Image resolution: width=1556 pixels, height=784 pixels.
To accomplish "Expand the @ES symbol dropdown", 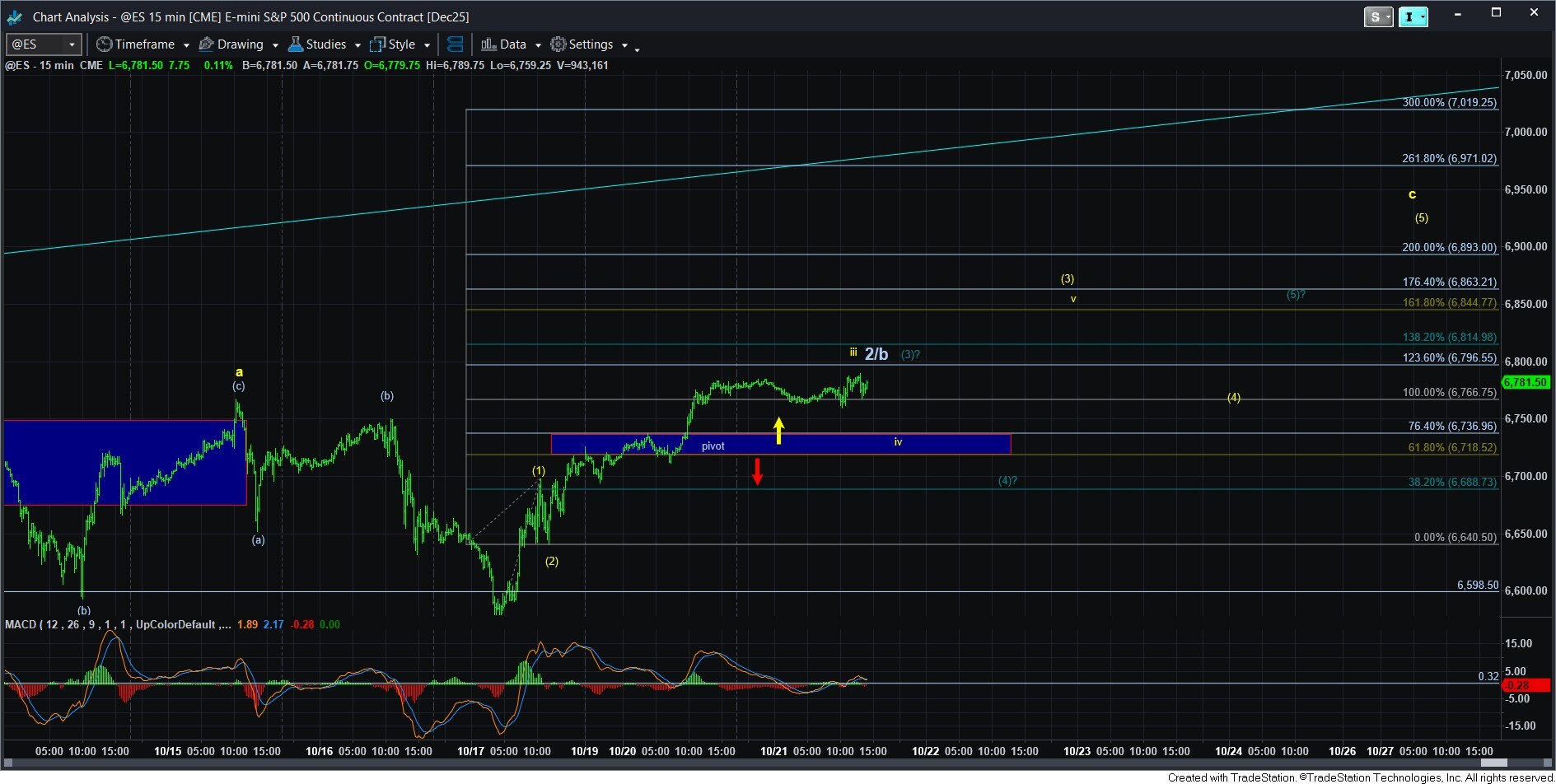I will click(72, 44).
